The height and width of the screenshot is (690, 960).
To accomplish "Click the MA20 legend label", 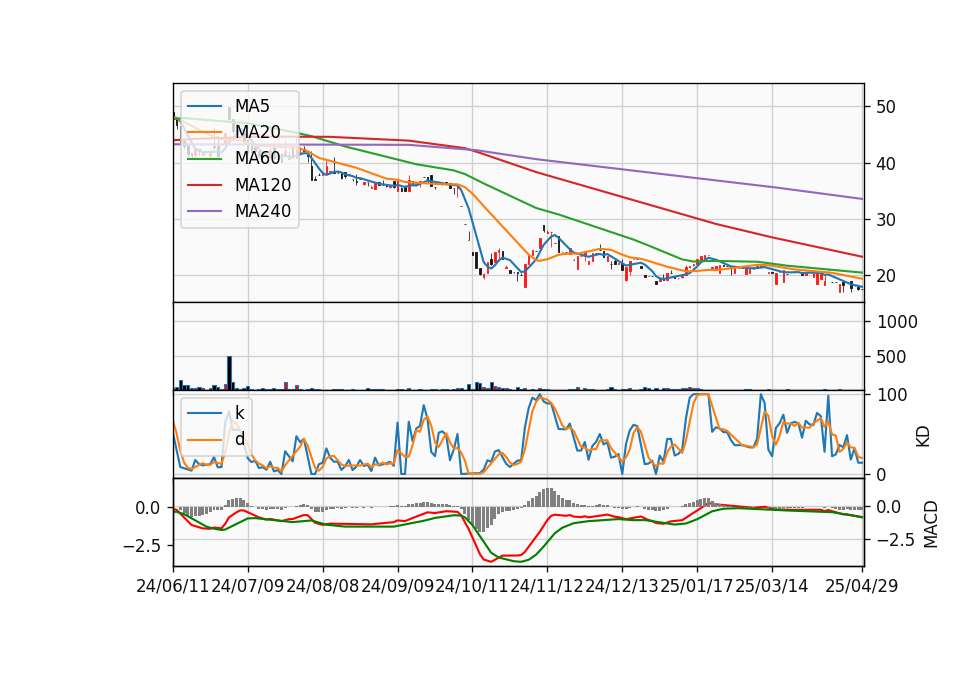I will pos(257,132).
